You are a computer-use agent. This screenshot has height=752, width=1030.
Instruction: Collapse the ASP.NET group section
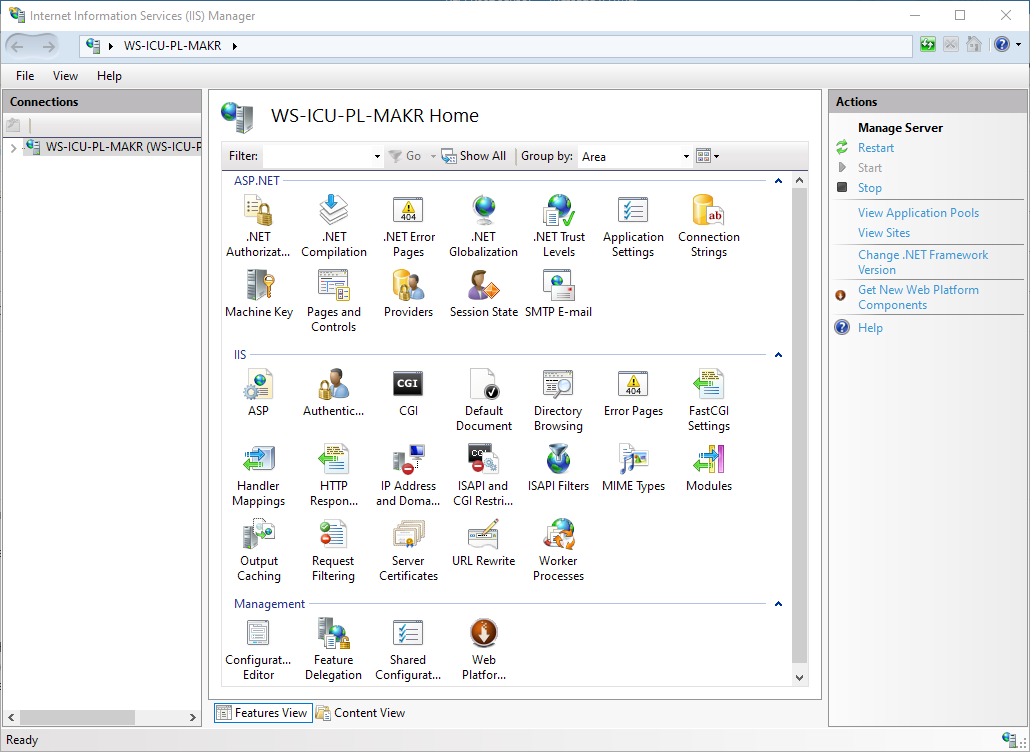point(778,181)
